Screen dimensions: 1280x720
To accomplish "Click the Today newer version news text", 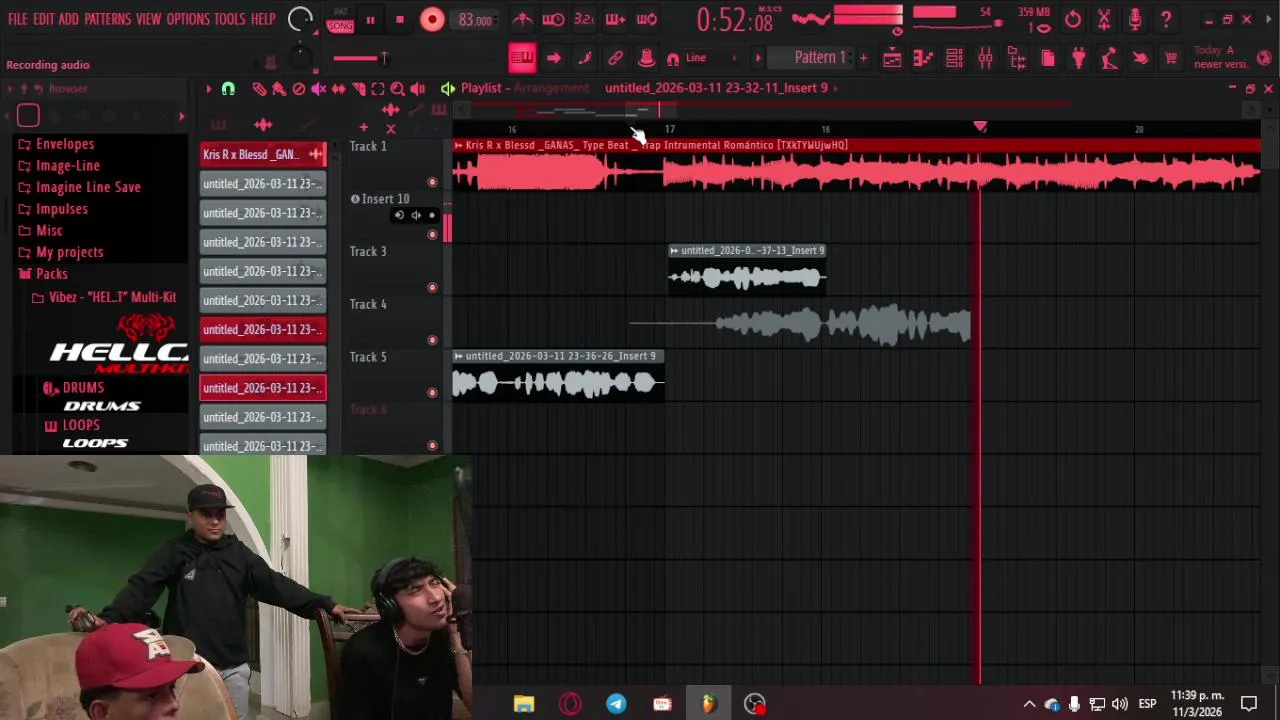I will tap(1220, 57).
